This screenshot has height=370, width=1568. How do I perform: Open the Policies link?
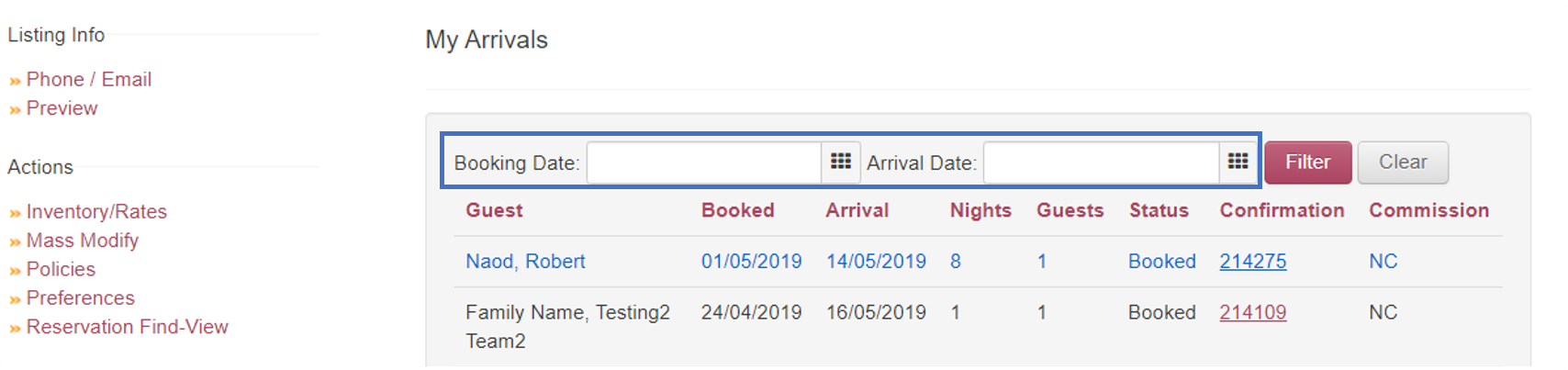pos(61,270)
